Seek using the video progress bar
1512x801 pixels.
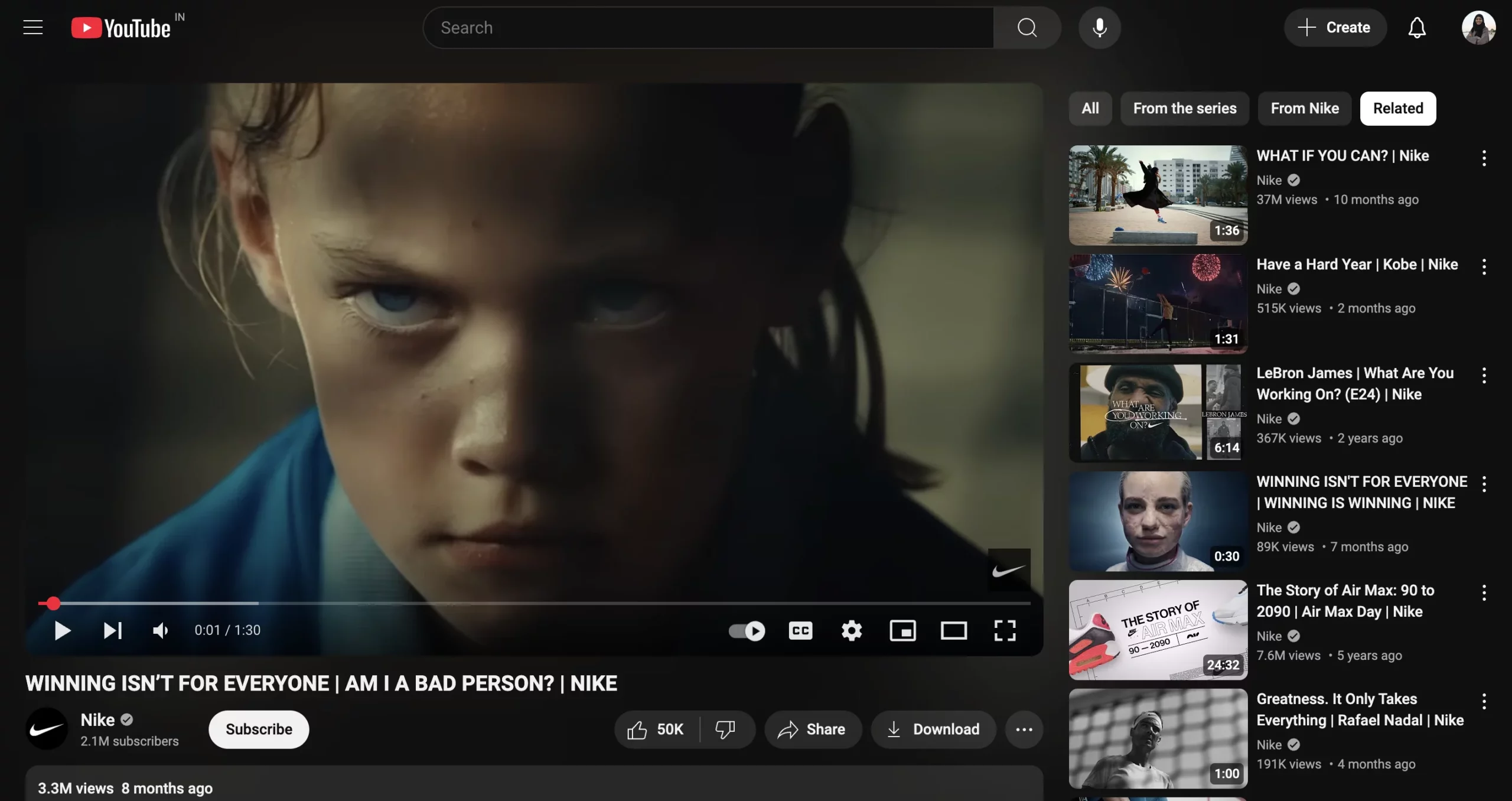pyautogui.click(x=535, y=603)
